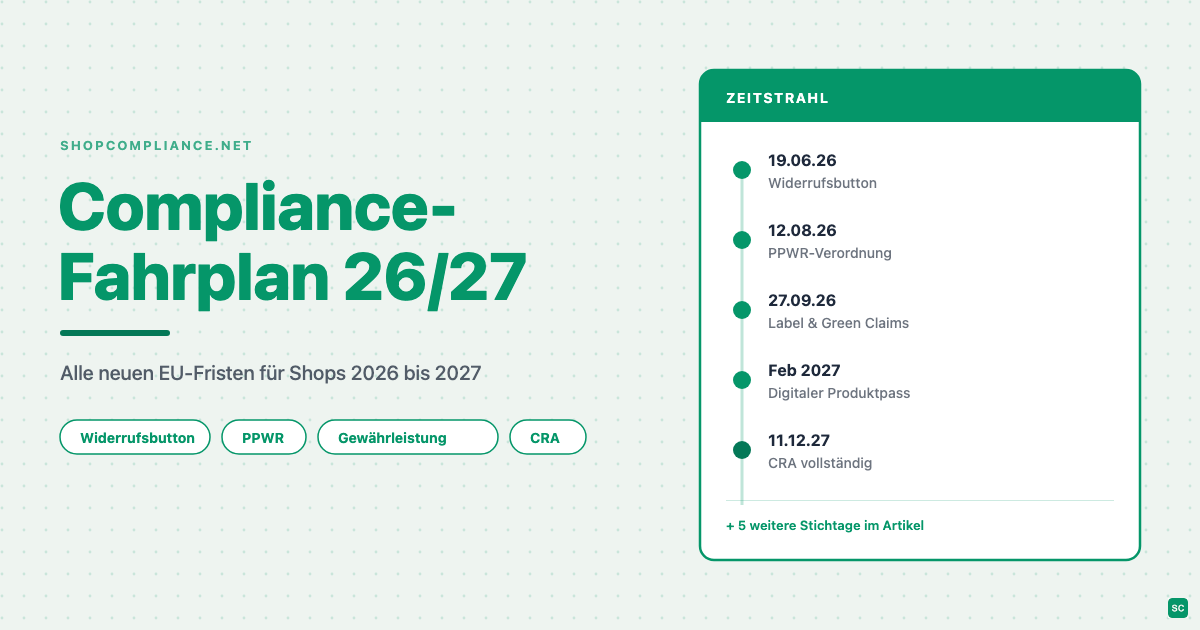Click the PPWR-Verordnung timeline entry label
Viewport: 1200px width, 630px height.
(830, 253)
